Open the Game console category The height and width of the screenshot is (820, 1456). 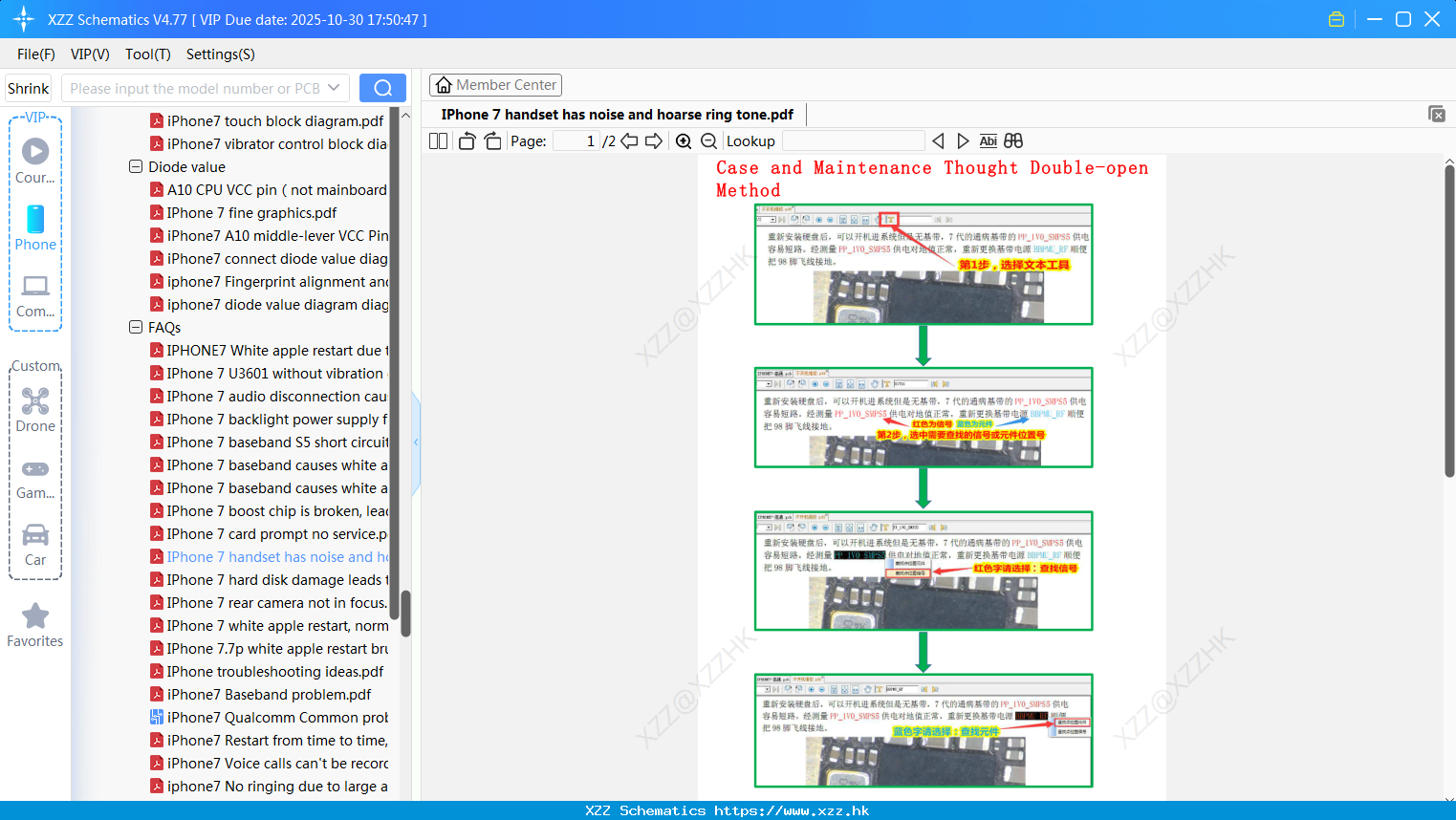(x=35, y=478)
